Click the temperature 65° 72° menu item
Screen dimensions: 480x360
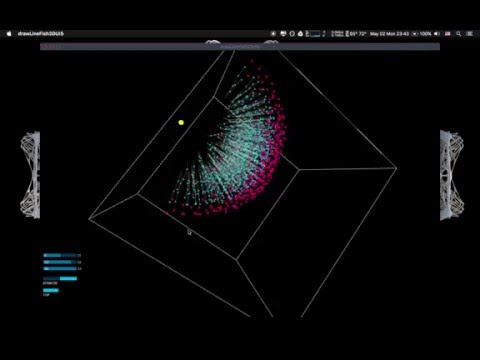click(355, 34)
